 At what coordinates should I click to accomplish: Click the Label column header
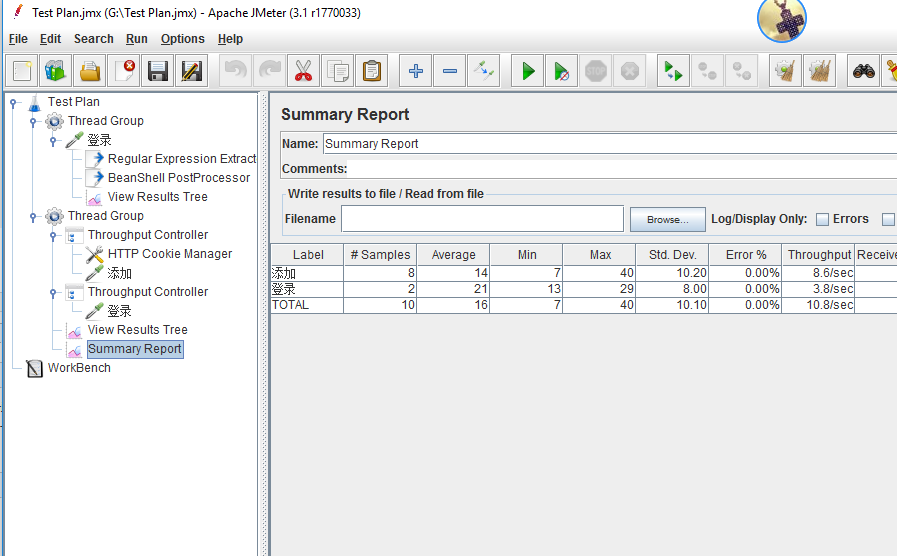308,255
